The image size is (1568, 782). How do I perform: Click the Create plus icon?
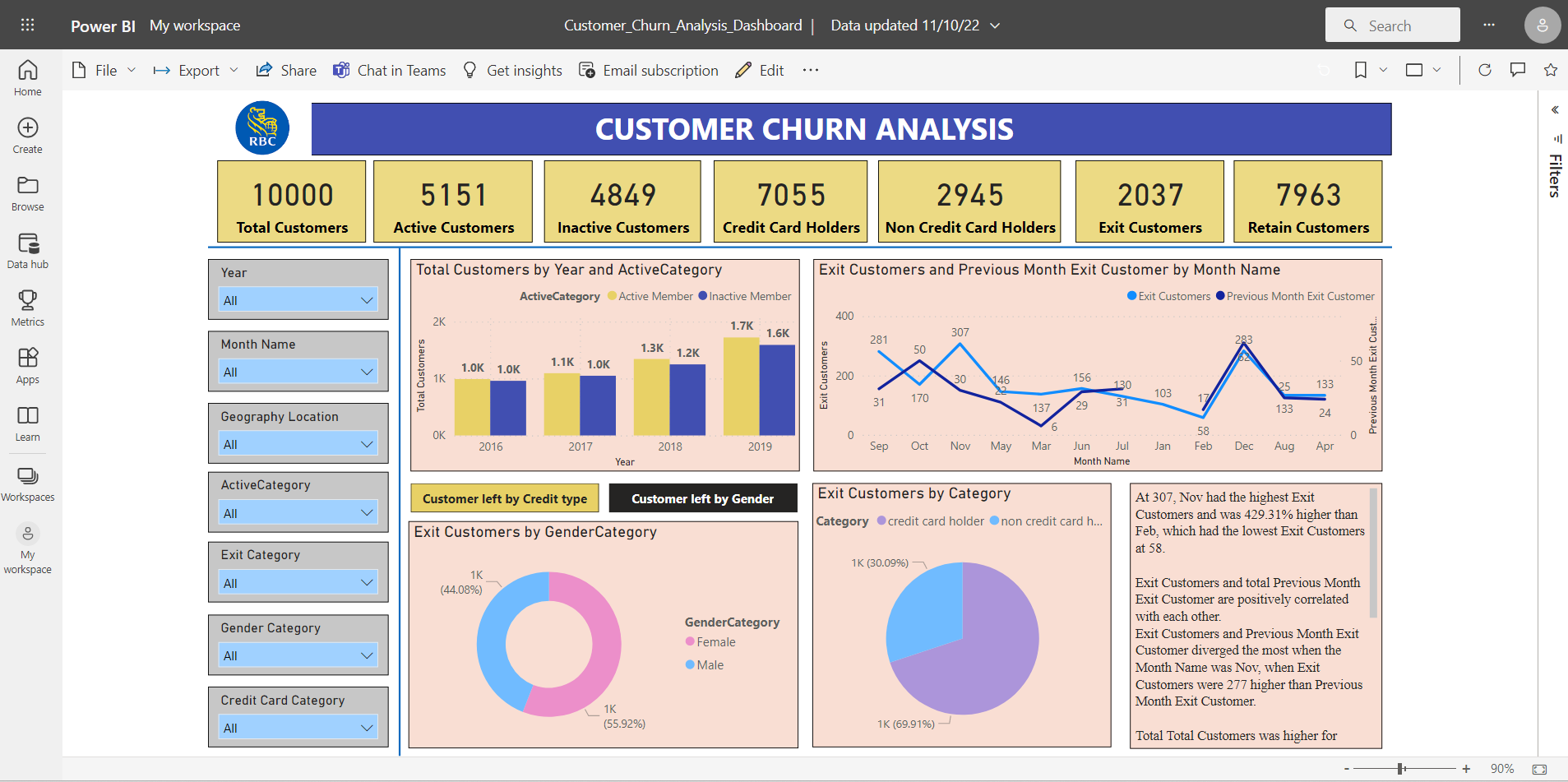[27, 132]
